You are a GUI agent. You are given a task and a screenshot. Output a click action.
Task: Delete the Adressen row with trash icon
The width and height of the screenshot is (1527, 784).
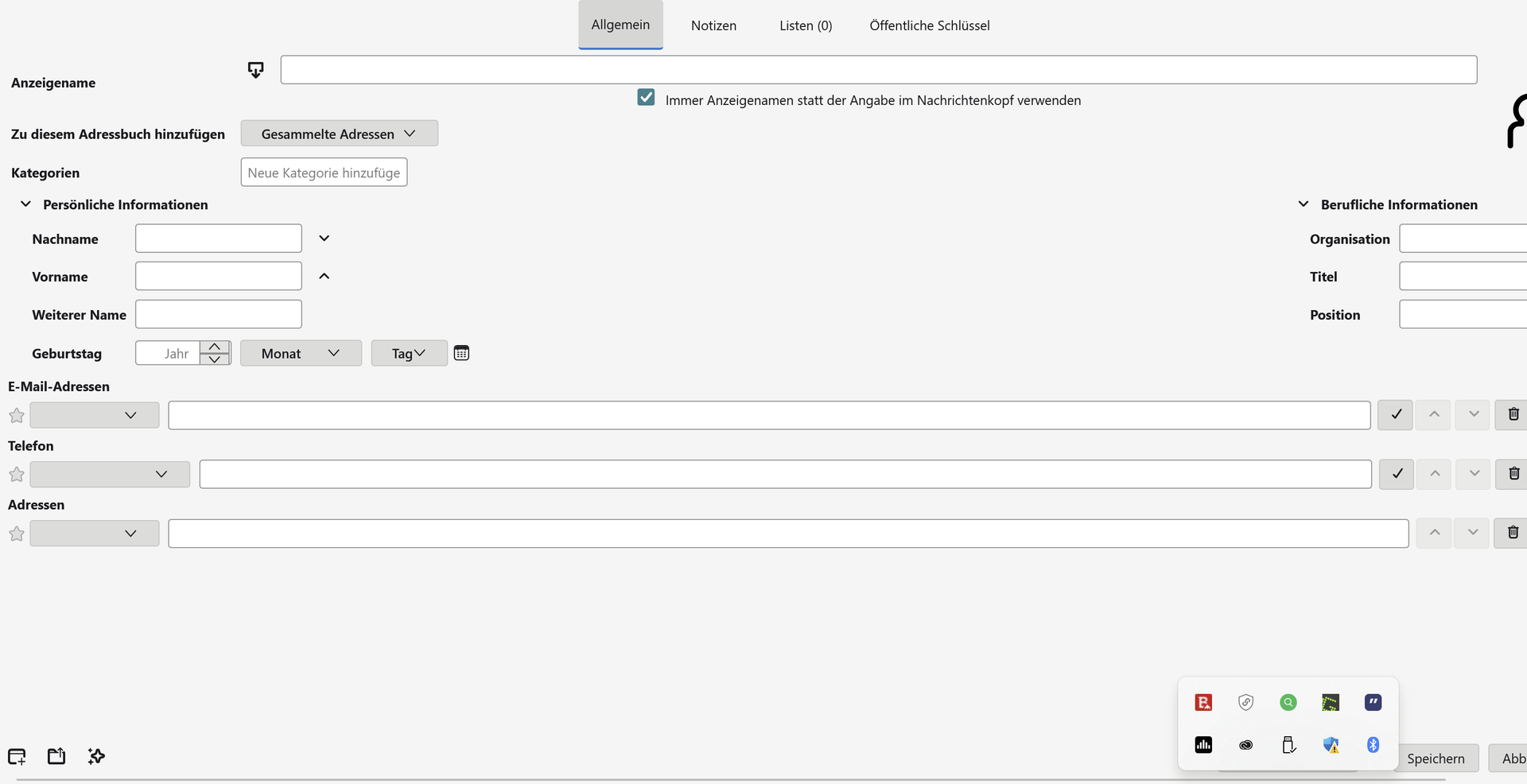point(1513,533)
